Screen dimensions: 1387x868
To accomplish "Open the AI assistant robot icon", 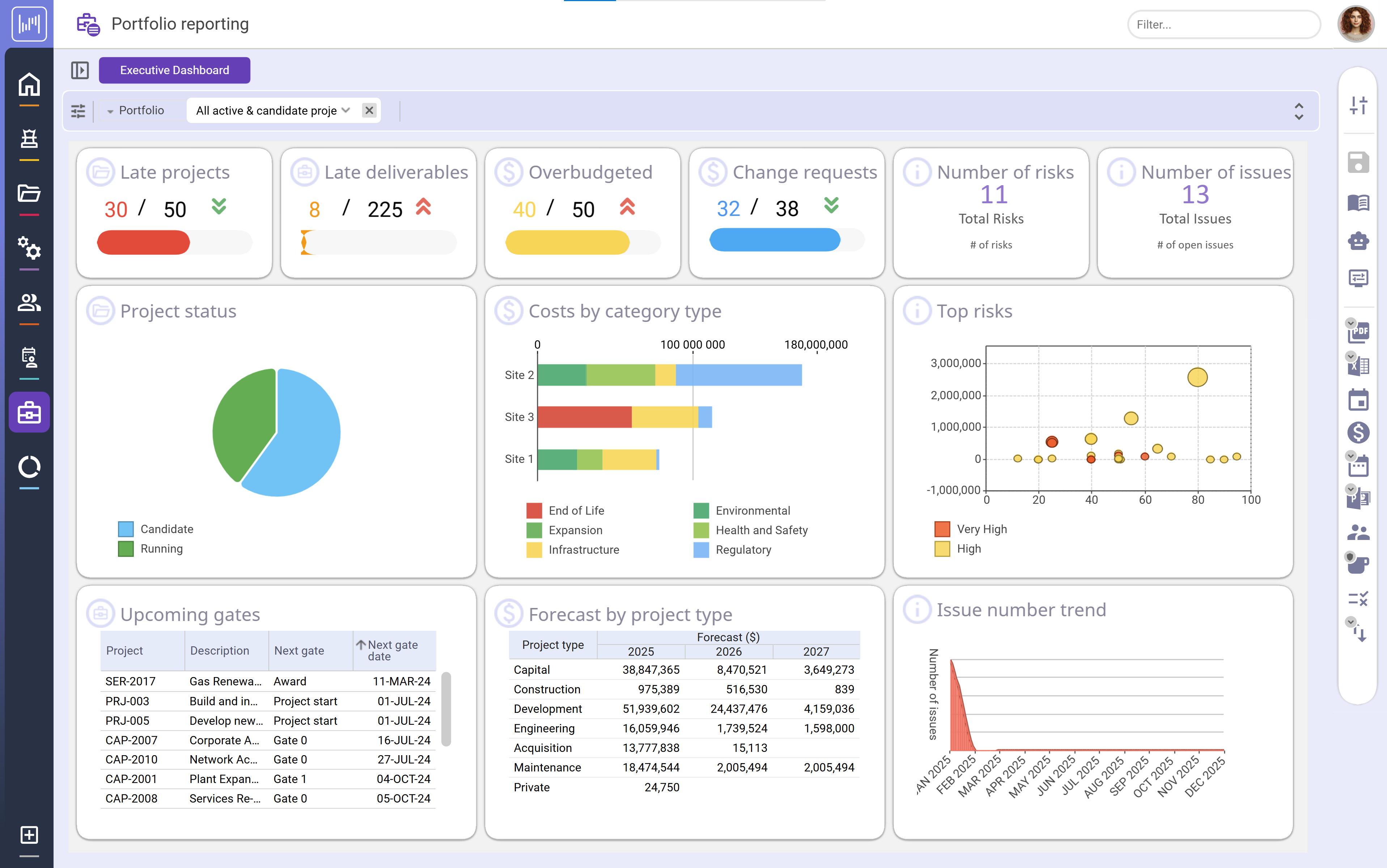I will (1358, 241).
